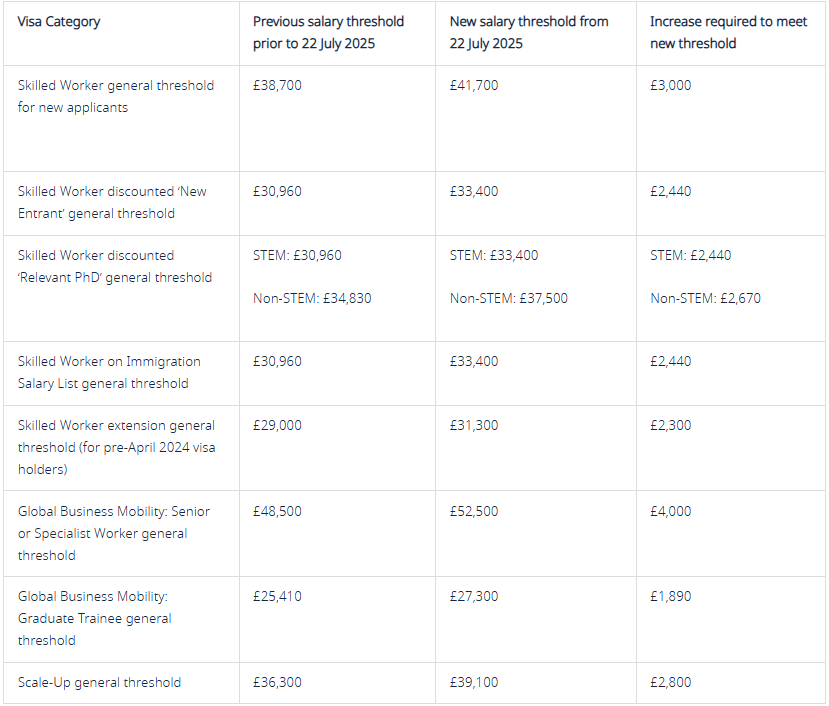829x706 pixels.
Task: Click the £39,100 Scale-Up new threshold
Action: tap(474, 682)
